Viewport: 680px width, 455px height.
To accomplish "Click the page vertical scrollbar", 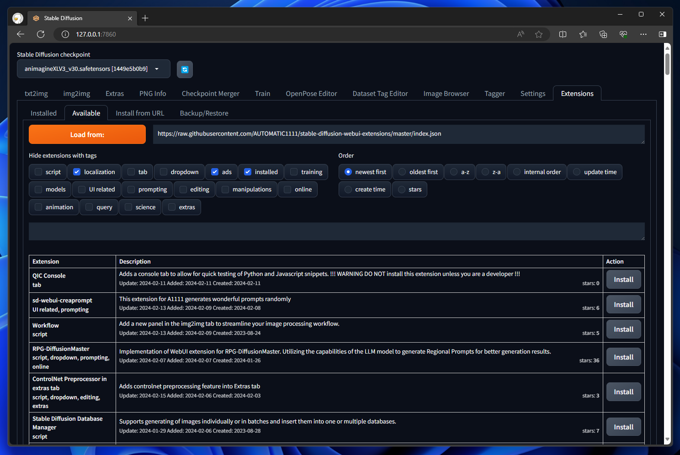I will pos(667,64).
